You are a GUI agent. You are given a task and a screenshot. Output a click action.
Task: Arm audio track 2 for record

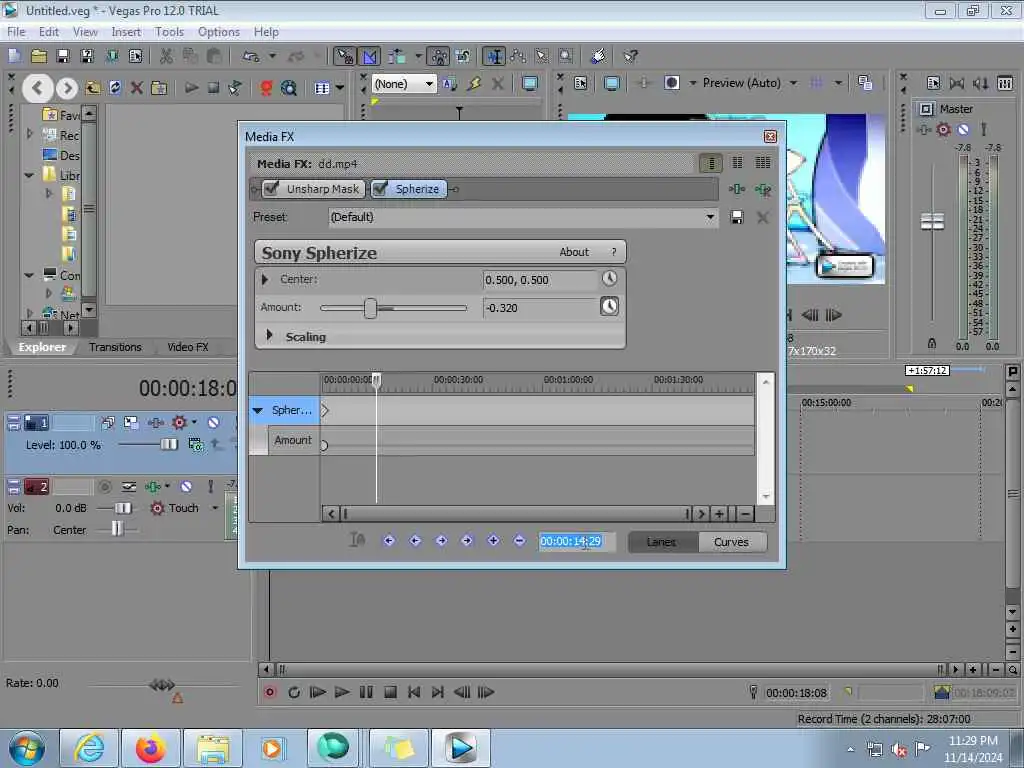(104, 487)
